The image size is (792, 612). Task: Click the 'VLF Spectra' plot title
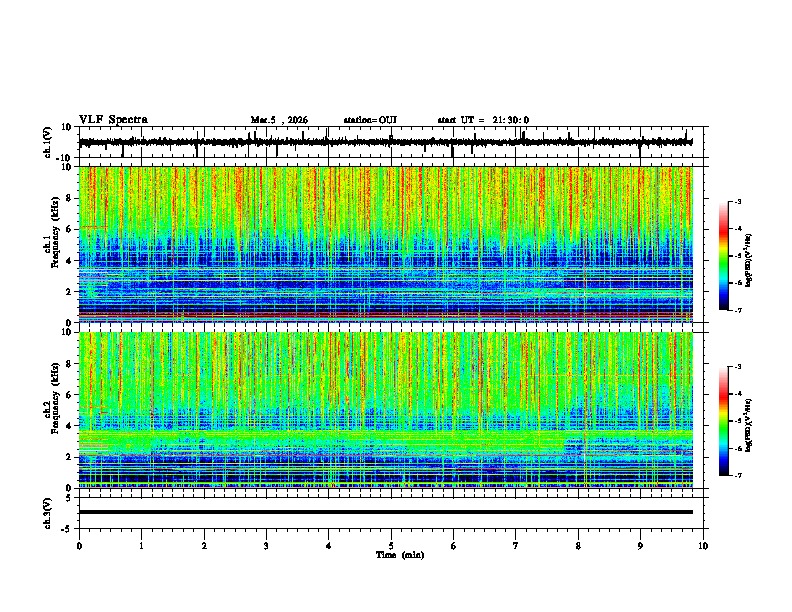(113, 120)
